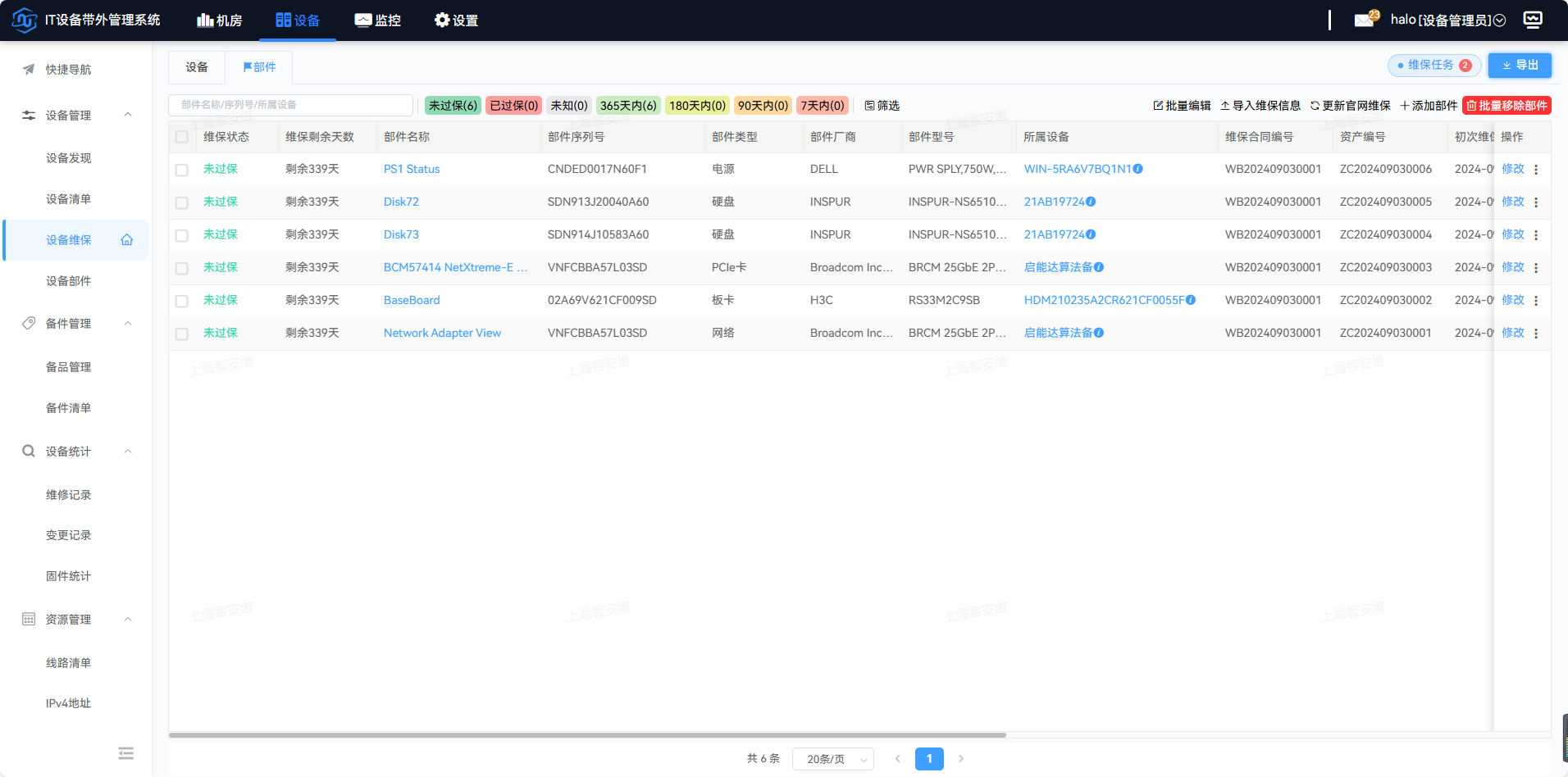Open 设备 top menu
The image size is (1568, 777).
[x=298, y=20]
